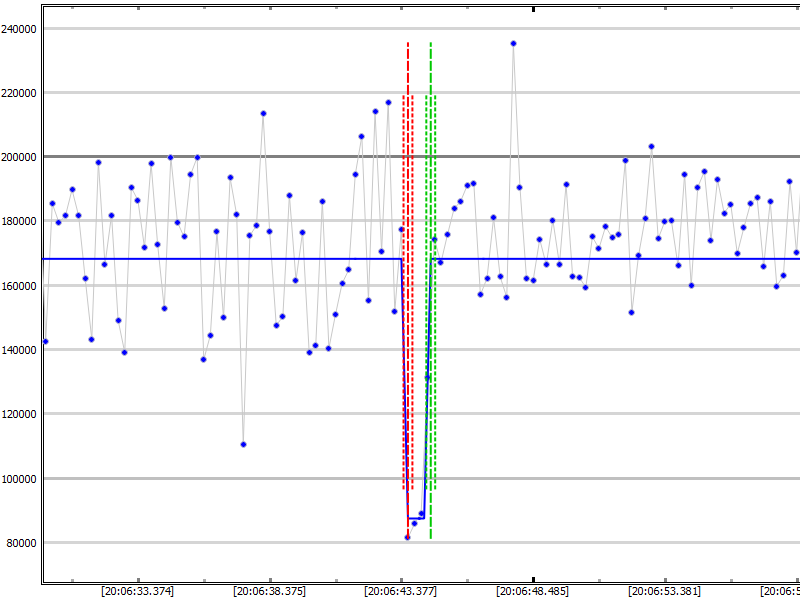This screenshot has width=800, height=600.
Task: Click the first data point at chart's left edge
Action: 45,342
